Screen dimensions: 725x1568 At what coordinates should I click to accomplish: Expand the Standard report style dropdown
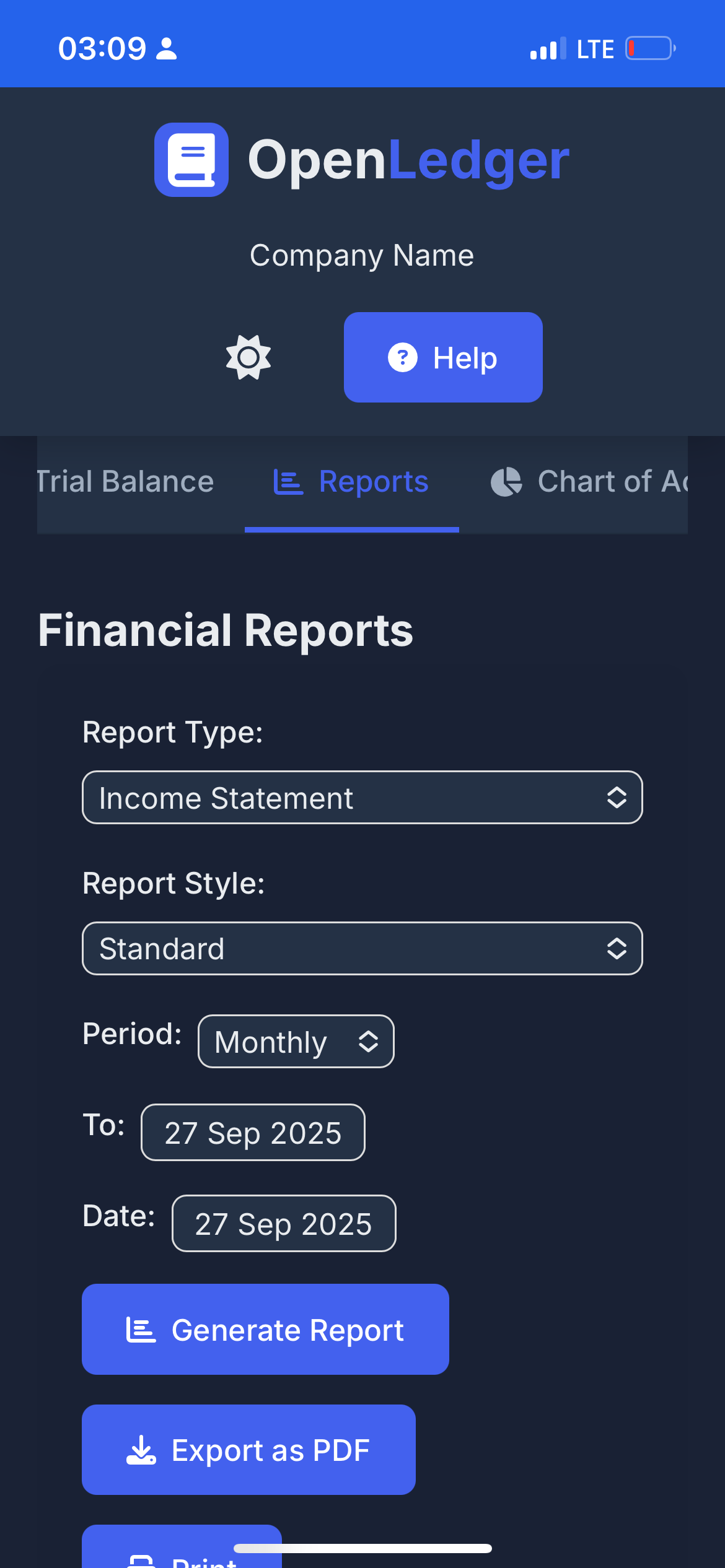[362, 948]
